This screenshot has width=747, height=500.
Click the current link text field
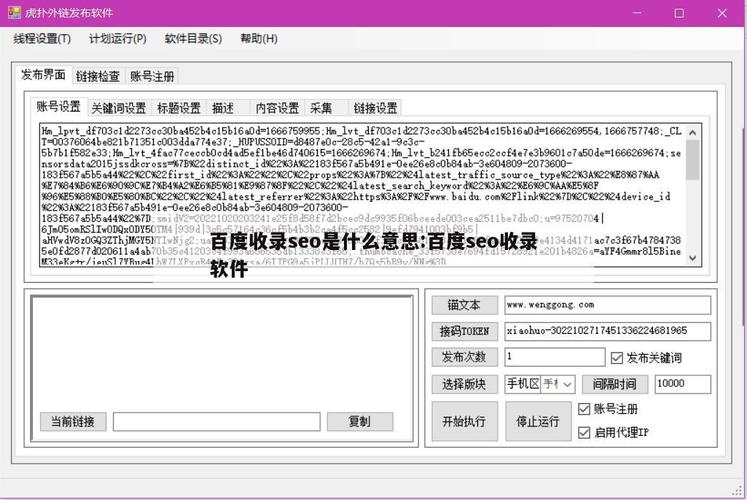click(217, 422)
